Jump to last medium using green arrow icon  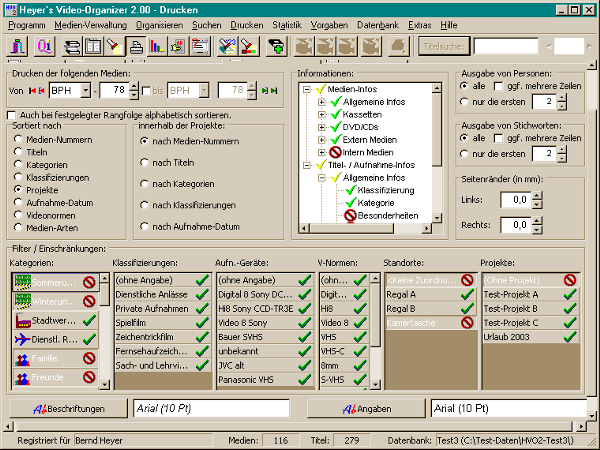click(x=267, y=92)
